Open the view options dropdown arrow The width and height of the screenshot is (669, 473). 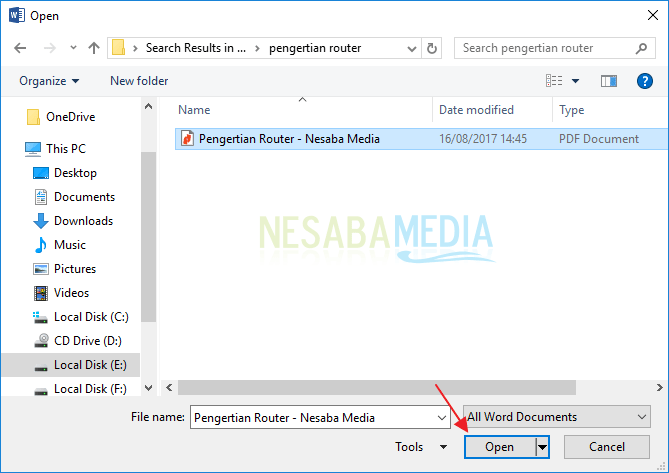click(576, 81)
